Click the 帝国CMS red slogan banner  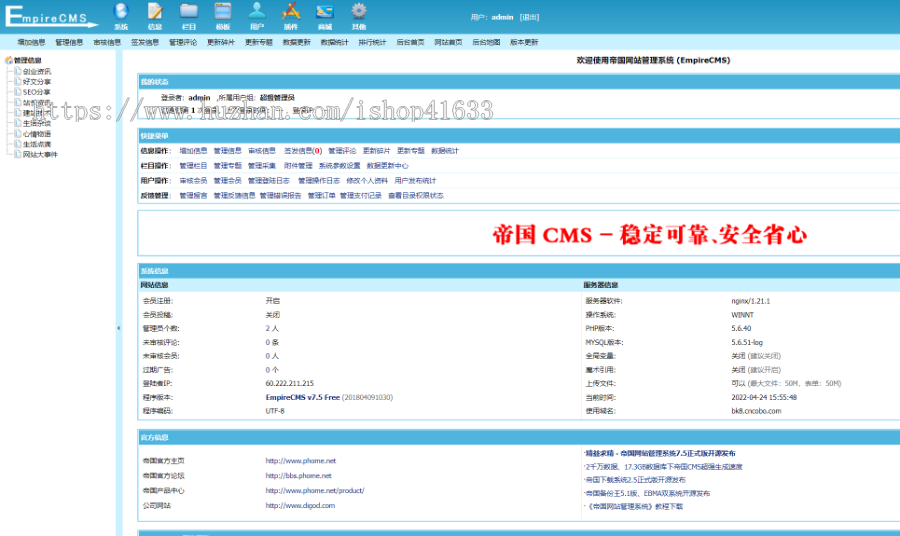pyautogui.click(x=650, y=235)
